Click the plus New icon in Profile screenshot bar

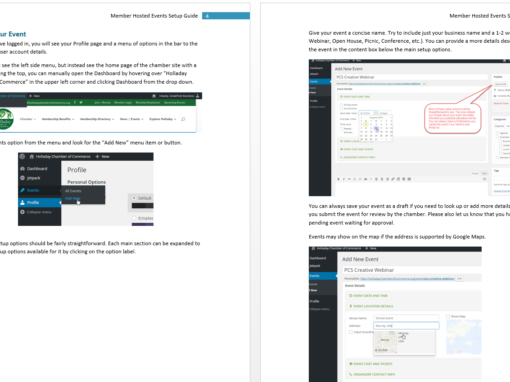coord(97,156)
